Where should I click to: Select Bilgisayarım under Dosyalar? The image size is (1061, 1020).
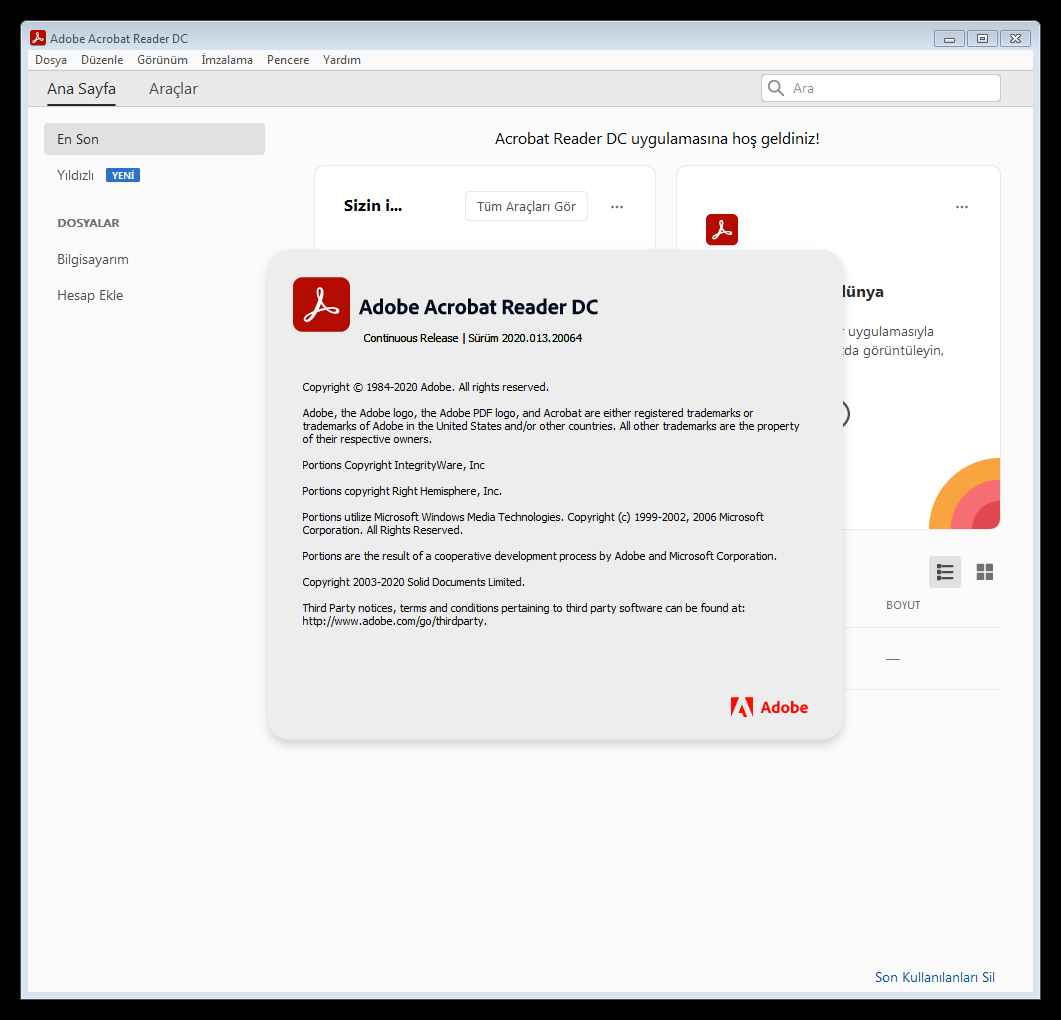tap(93, 259)
